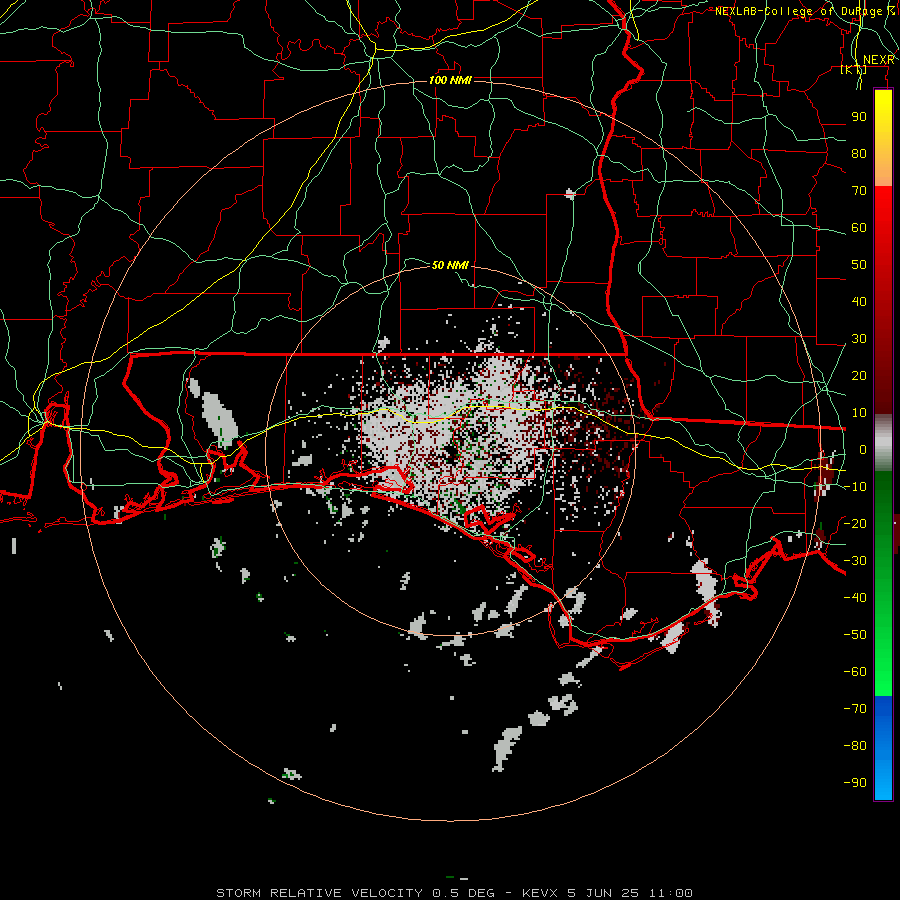Click the -20 velocity scale label
This screenshot has width=900, height=900.
pyautogui.click(x=855, y=523)
